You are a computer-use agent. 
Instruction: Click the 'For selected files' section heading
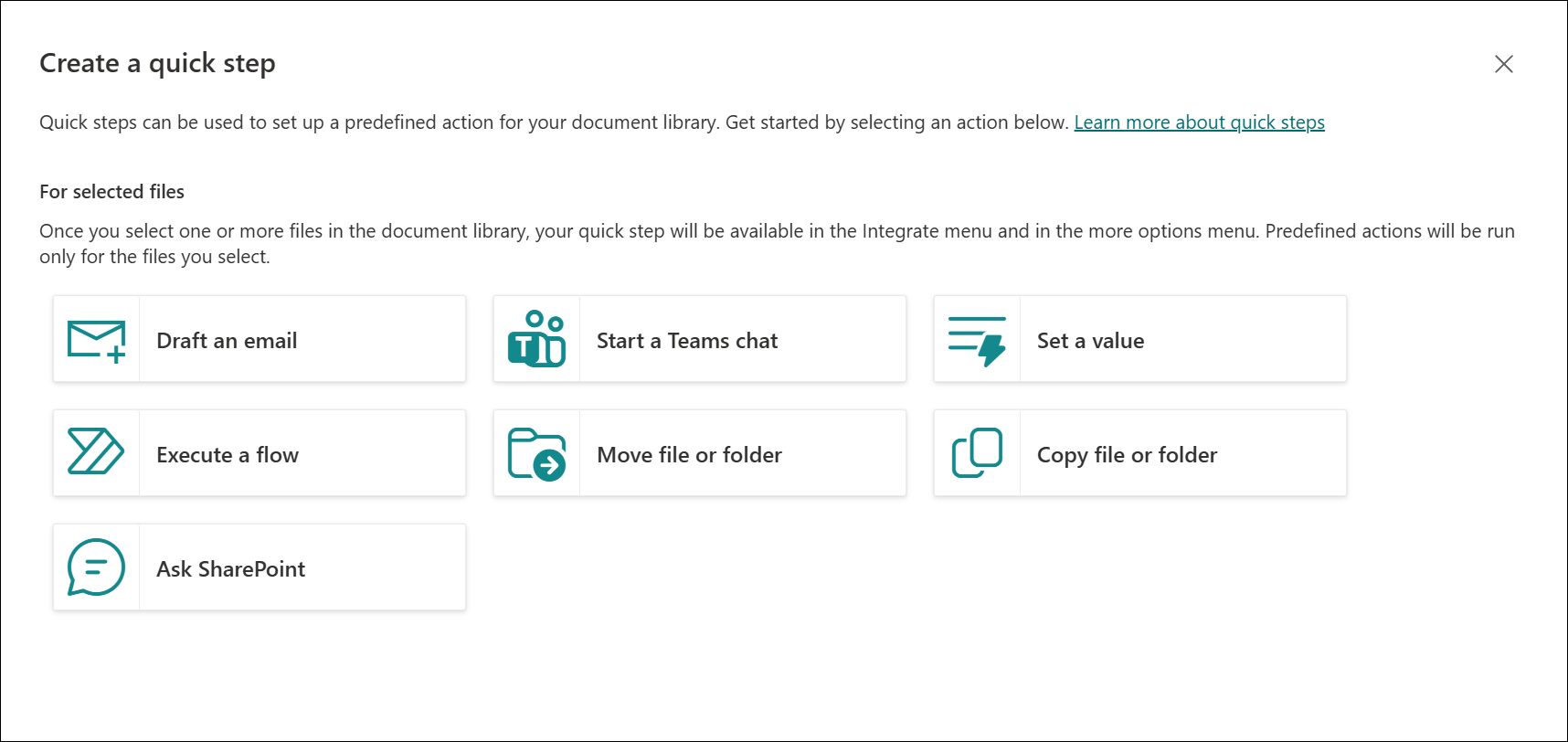click(x=111, y=192)
